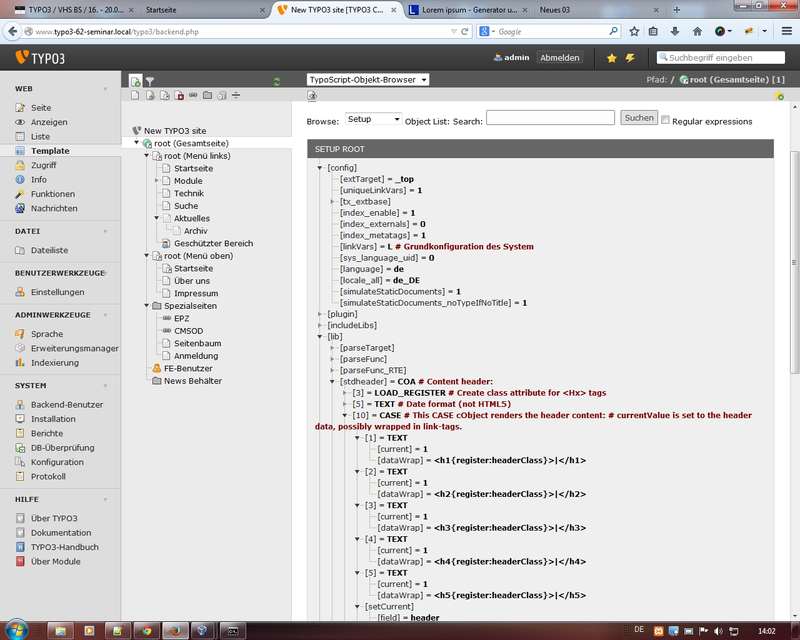
Task: Collapse the [config] tree node
Action: coord(320,167)
